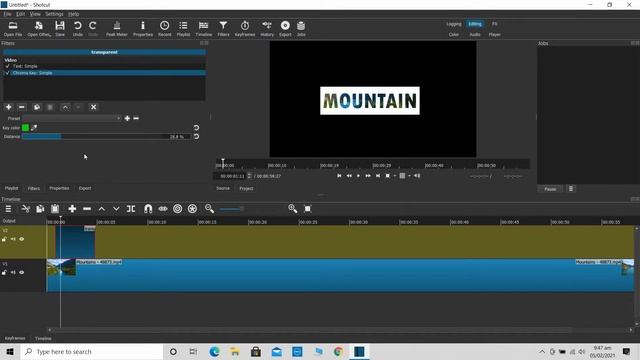Open the Keyframes stopwatch icon

pos(245,29)
